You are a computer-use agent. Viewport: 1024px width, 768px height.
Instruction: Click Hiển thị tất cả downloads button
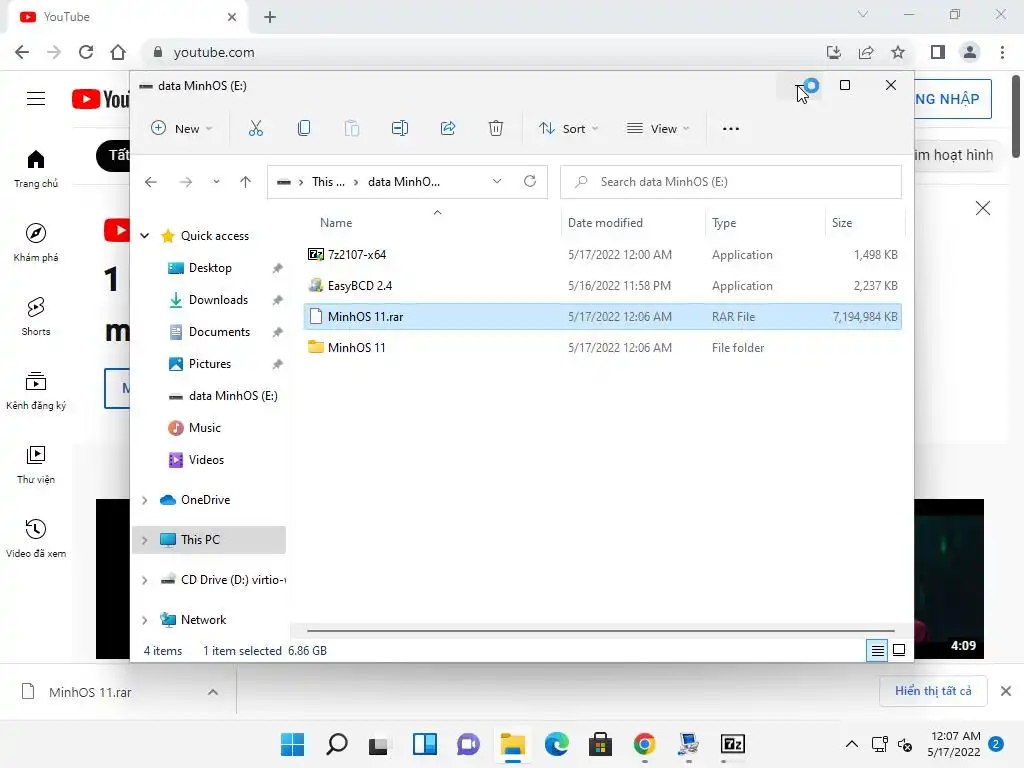click(933, 691)
